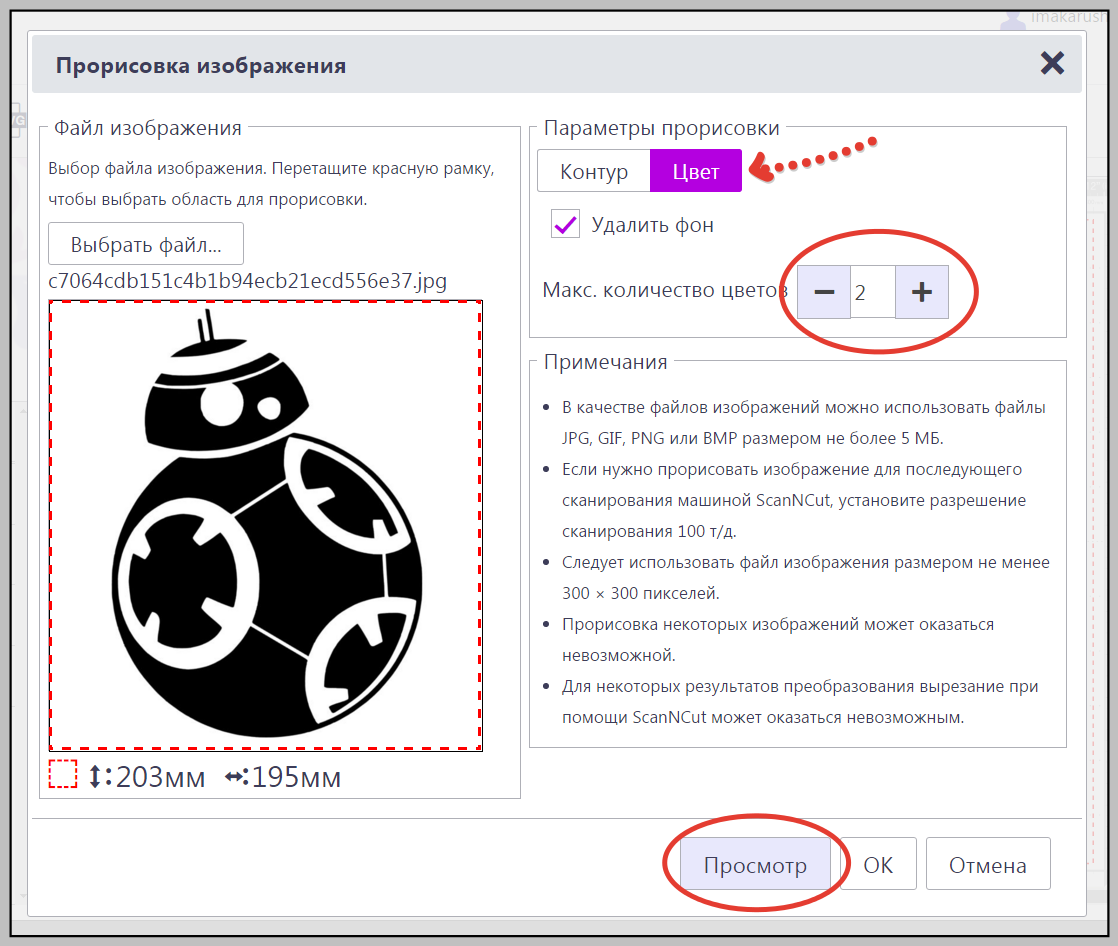
Task: Click the height value 203мм
Action: click(160, 776)
